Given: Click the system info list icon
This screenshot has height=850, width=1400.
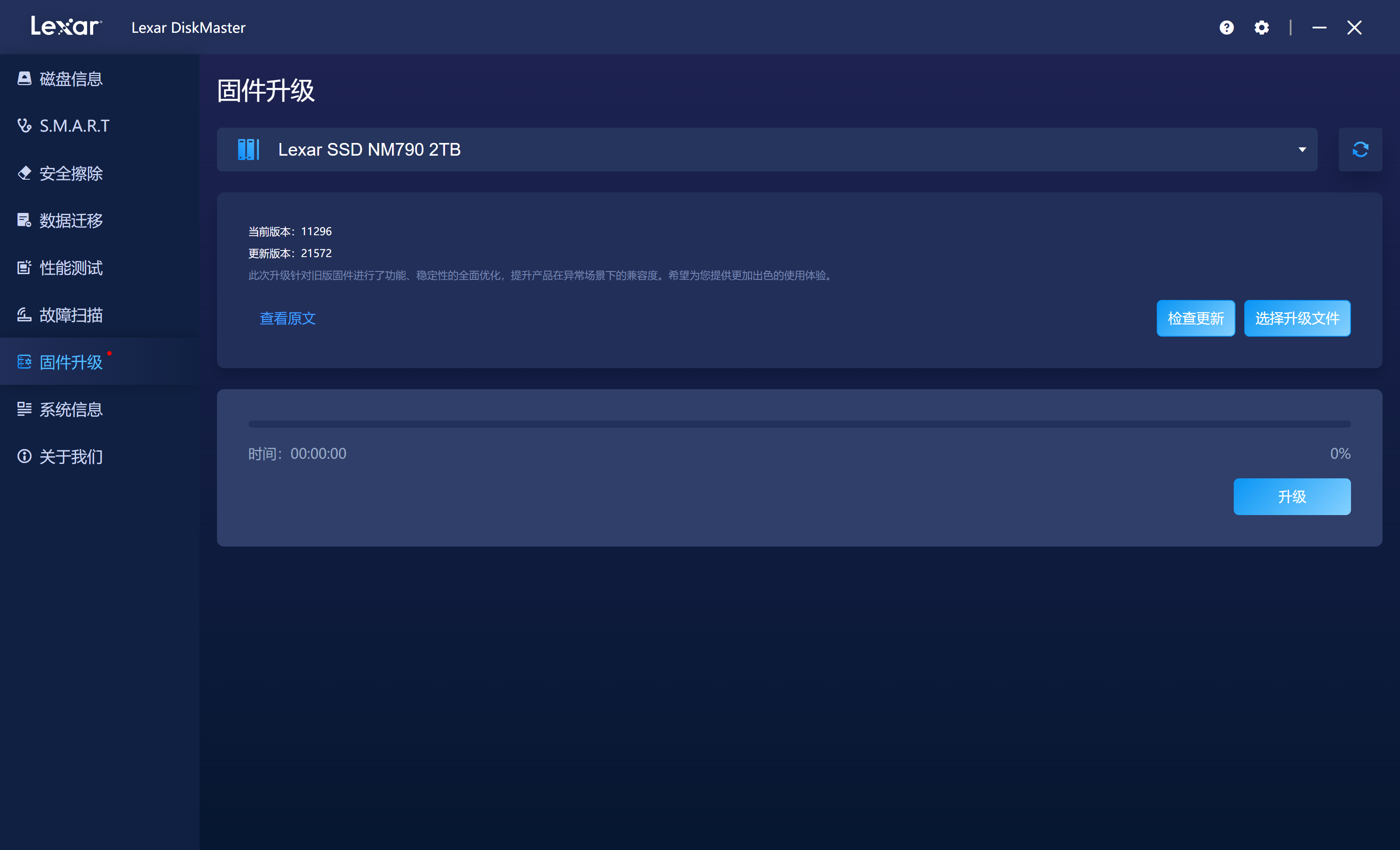Looking at the screenshot, I should pos(24,409).
